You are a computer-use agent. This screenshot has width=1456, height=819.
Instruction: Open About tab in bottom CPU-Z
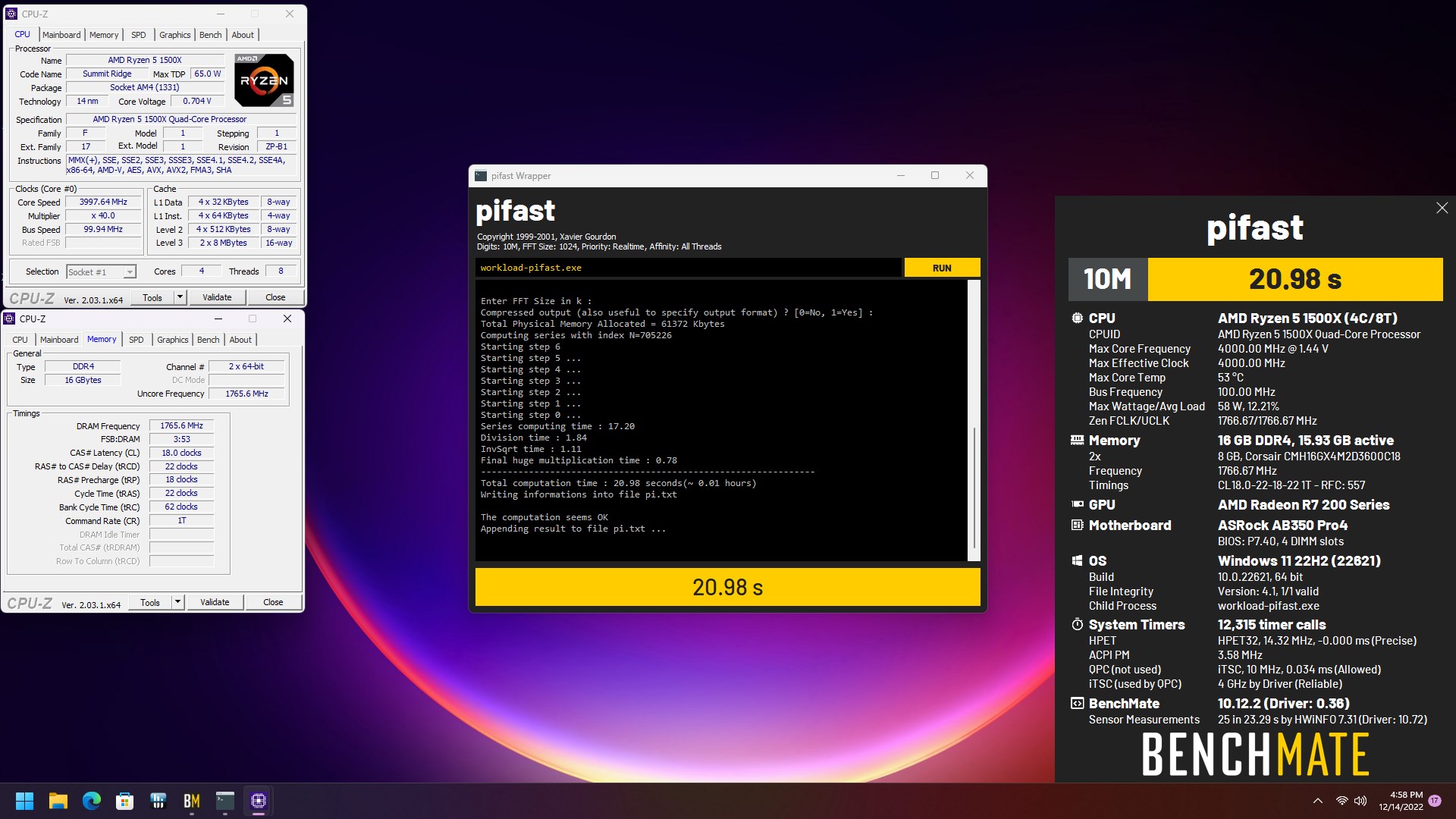coord(240,340)
